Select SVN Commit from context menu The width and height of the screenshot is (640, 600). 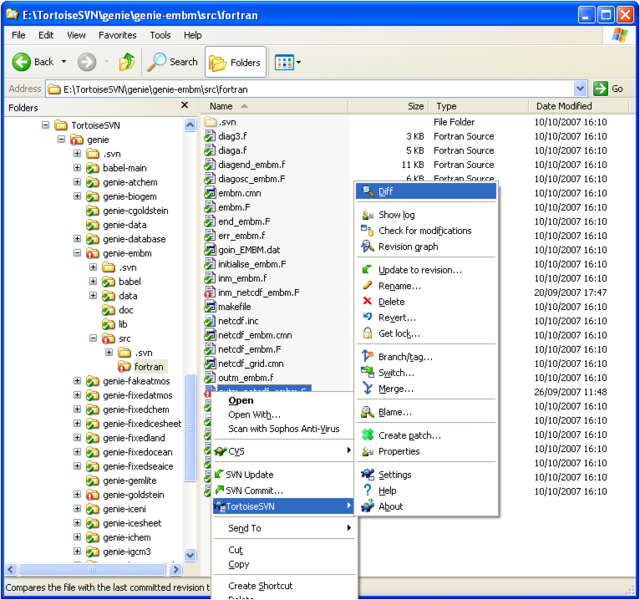click(x=254, y=490)
